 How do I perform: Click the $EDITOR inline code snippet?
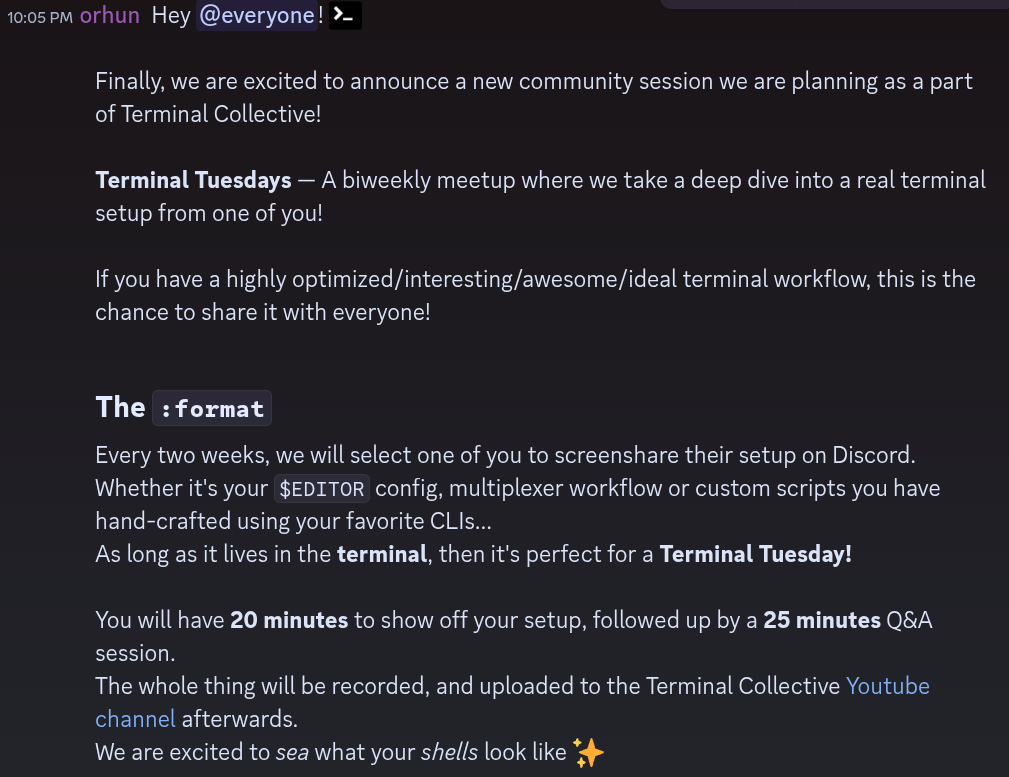322,488
